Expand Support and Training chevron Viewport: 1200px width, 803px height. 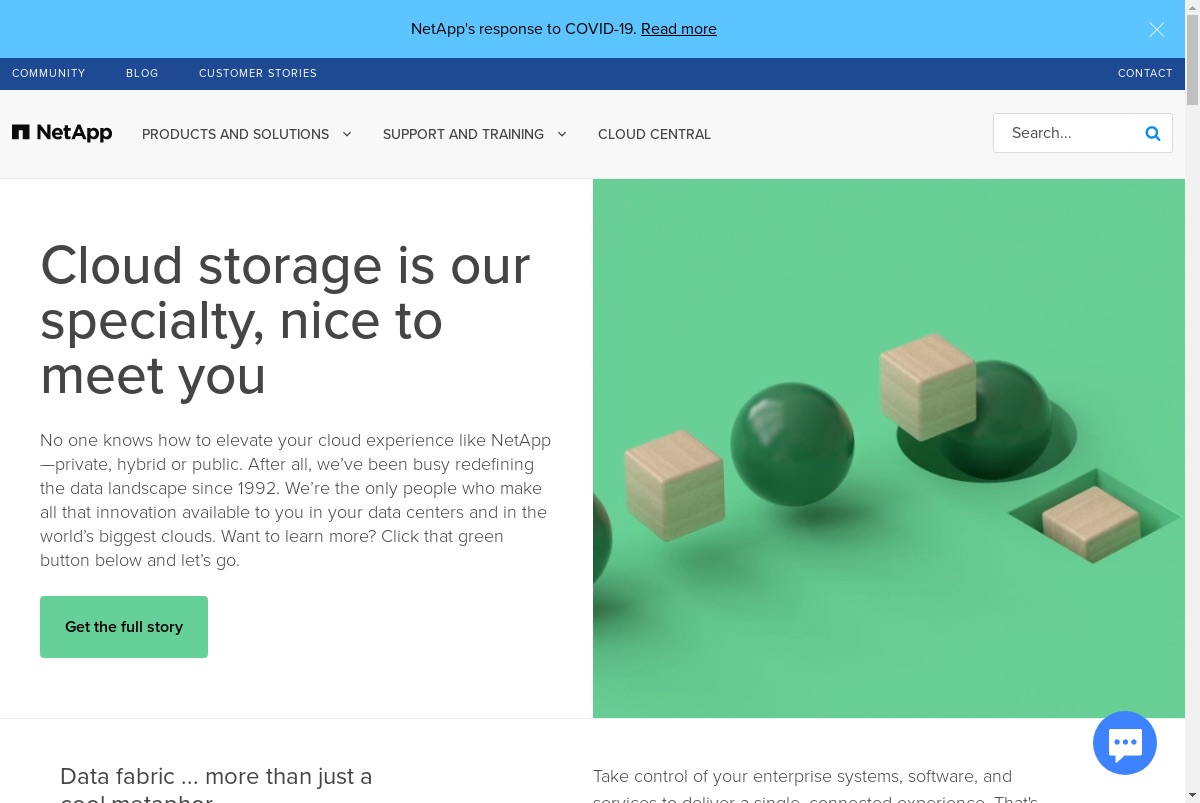(562, 134)
